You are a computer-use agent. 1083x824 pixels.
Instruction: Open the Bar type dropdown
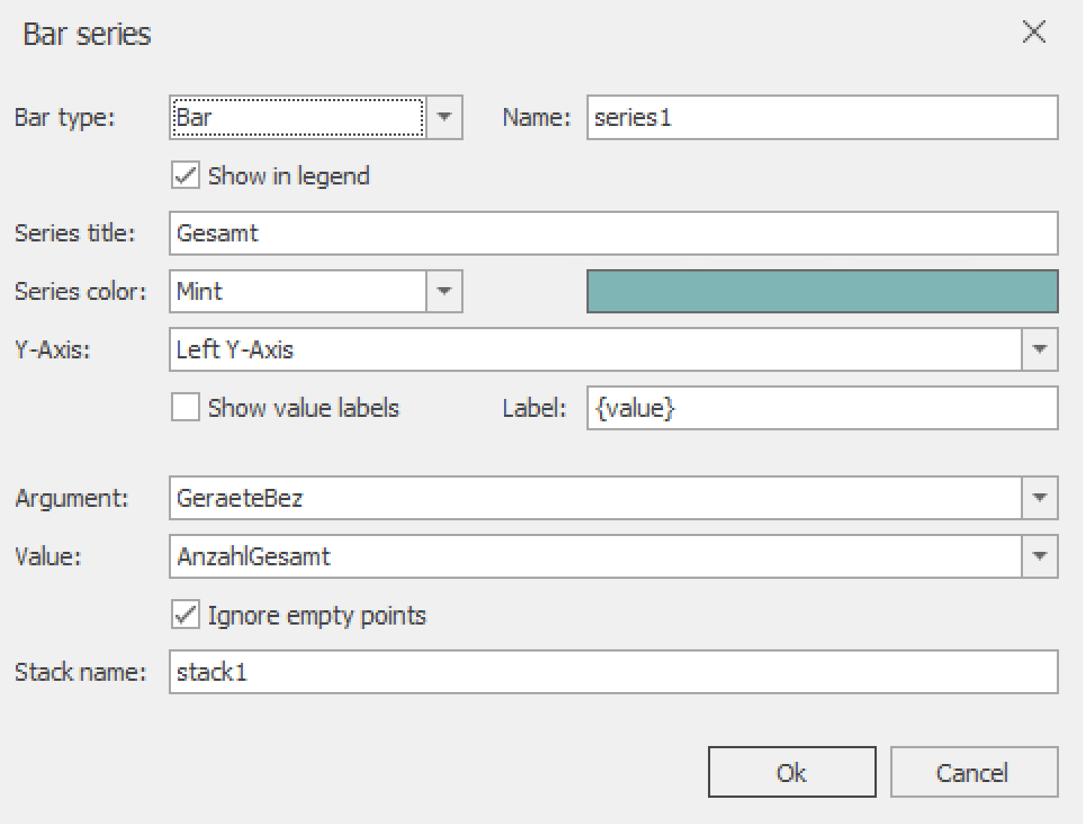[444, 117]
